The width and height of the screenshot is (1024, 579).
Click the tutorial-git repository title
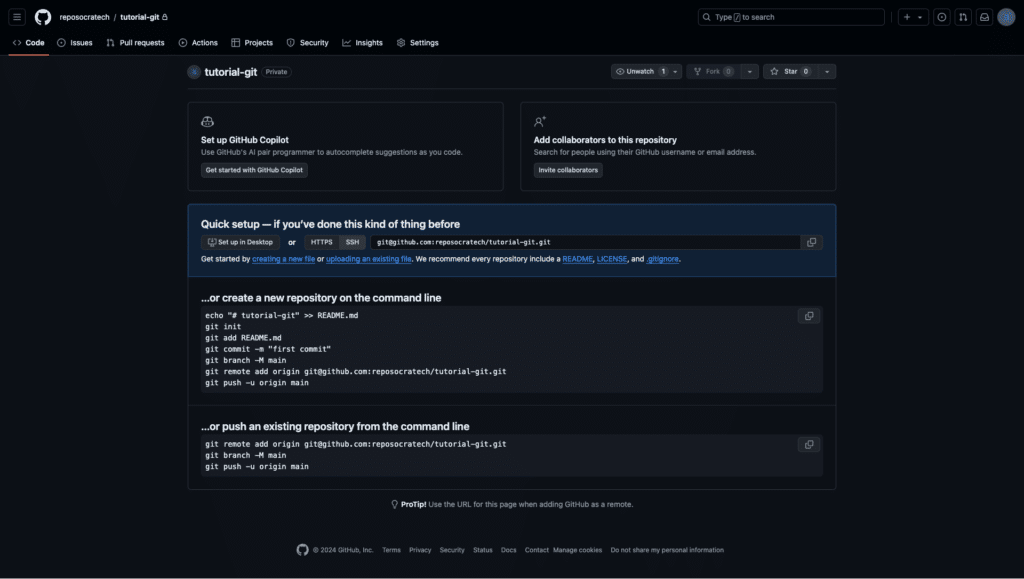231,72
